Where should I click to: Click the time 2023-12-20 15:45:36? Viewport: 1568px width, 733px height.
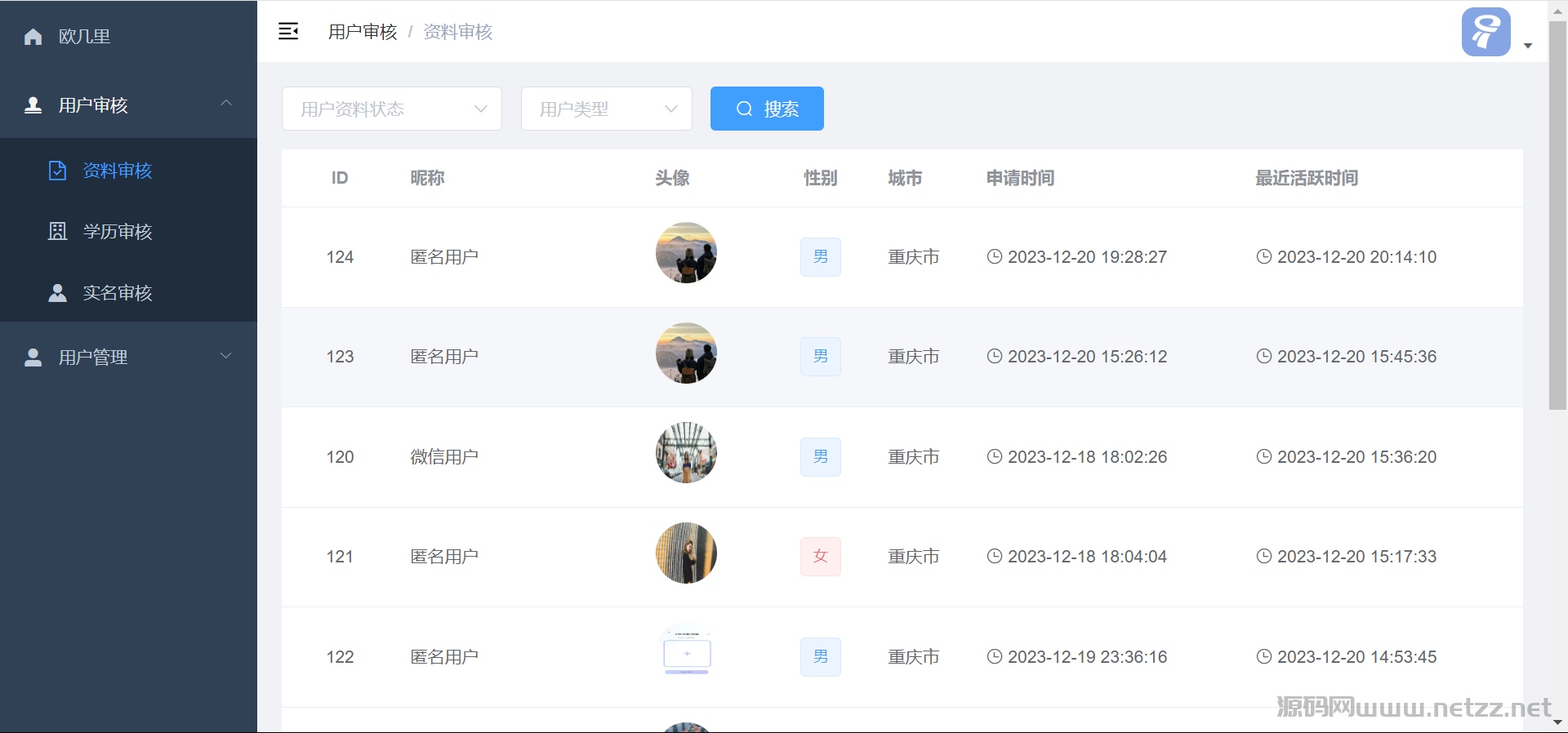(1356, 357)
